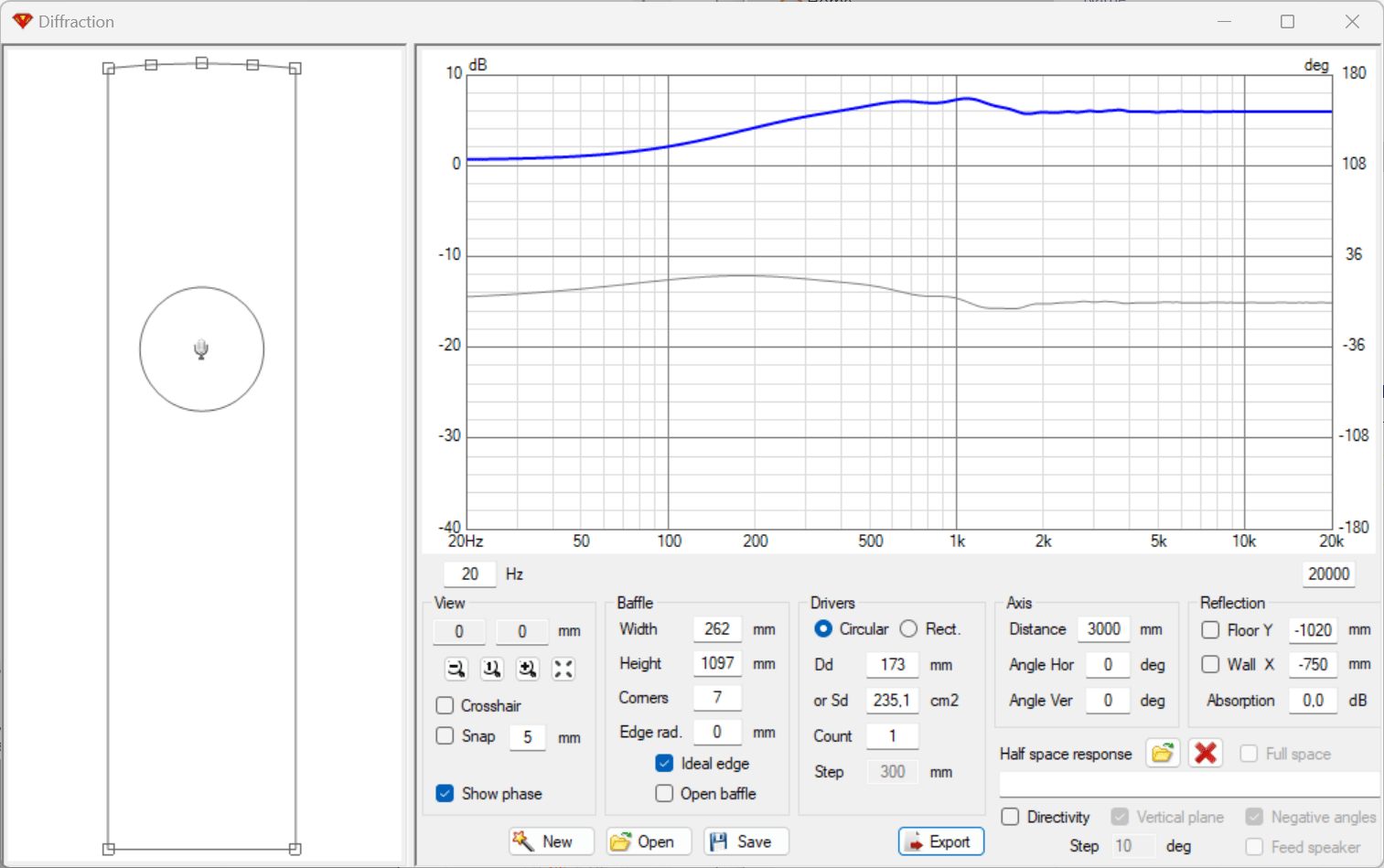Edit the Sd area field

click(893, 700)
